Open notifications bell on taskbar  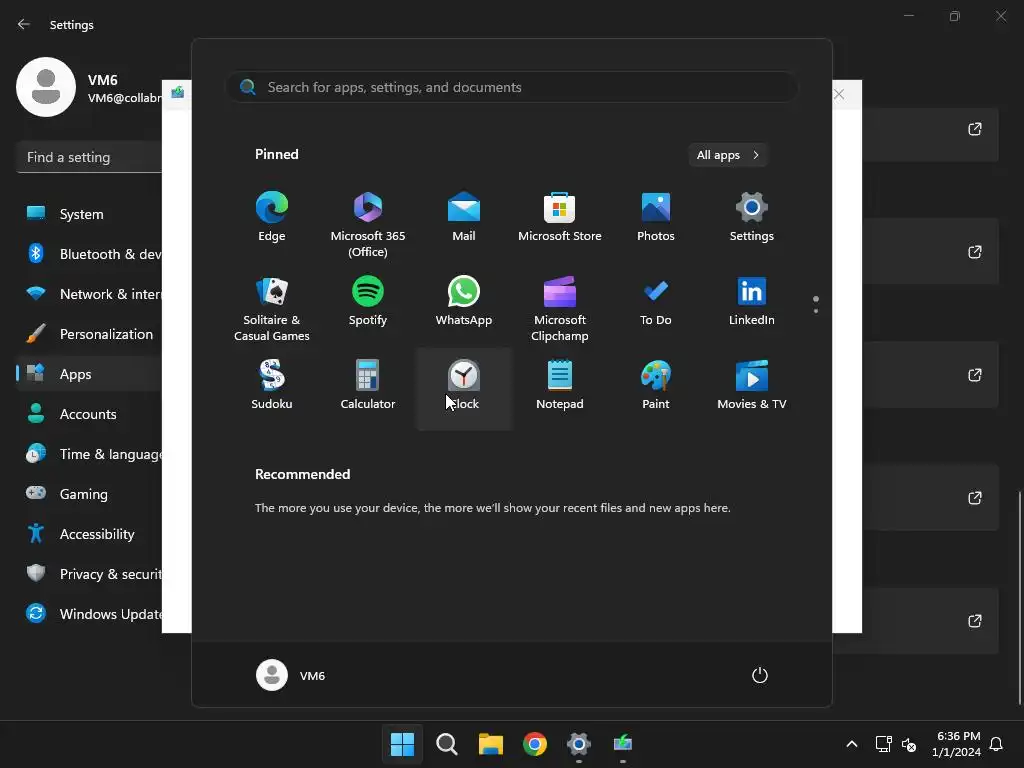point(996,744)
